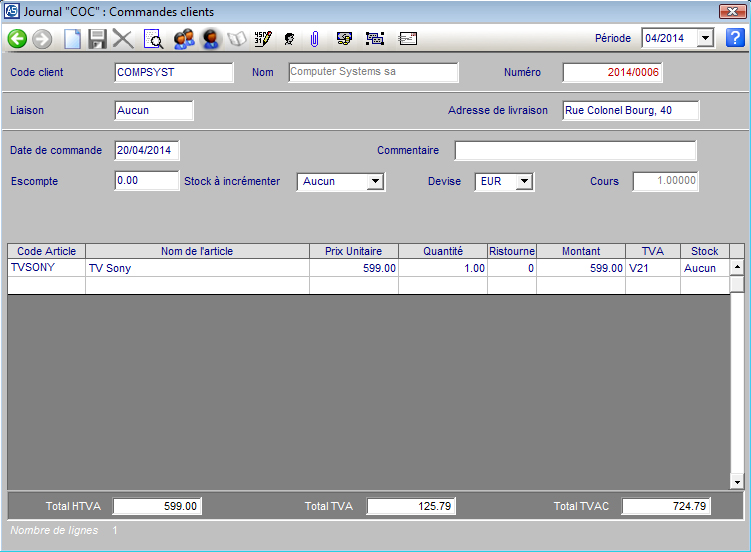Click the Commentaire text field
The width and height of the screenshot is (751, 552).
pyautogui.click(x=575, y=151)
